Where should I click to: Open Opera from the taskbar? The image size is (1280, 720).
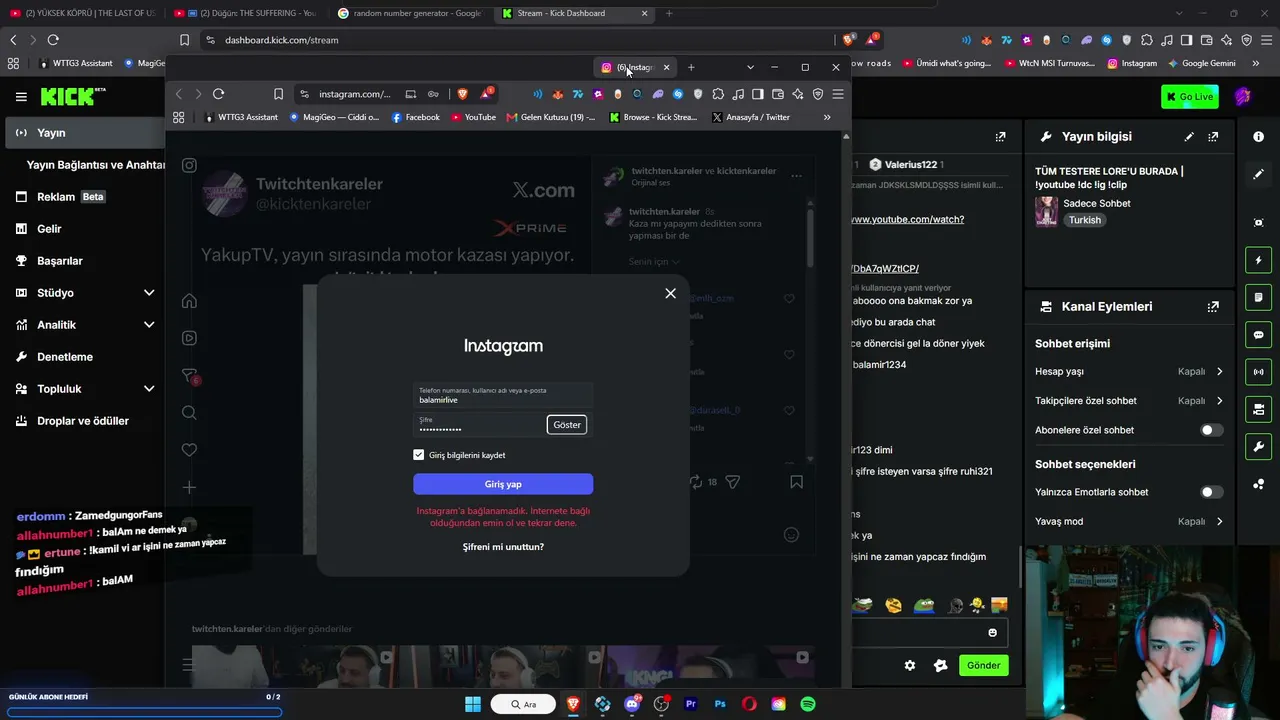[x=749, y=704]
